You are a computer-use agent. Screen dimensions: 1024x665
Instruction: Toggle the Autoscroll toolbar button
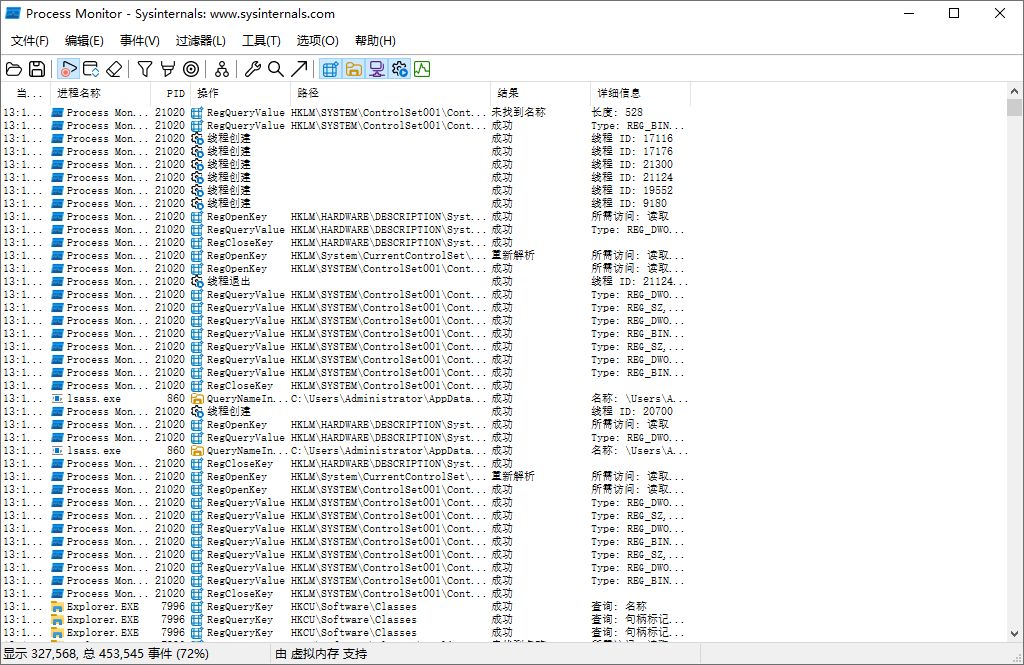(91, 69)
